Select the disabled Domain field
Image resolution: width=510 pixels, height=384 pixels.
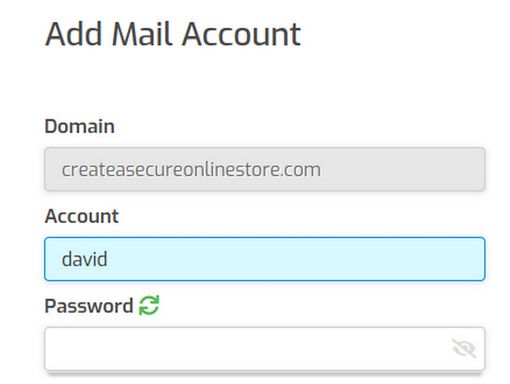click(264, 169)
